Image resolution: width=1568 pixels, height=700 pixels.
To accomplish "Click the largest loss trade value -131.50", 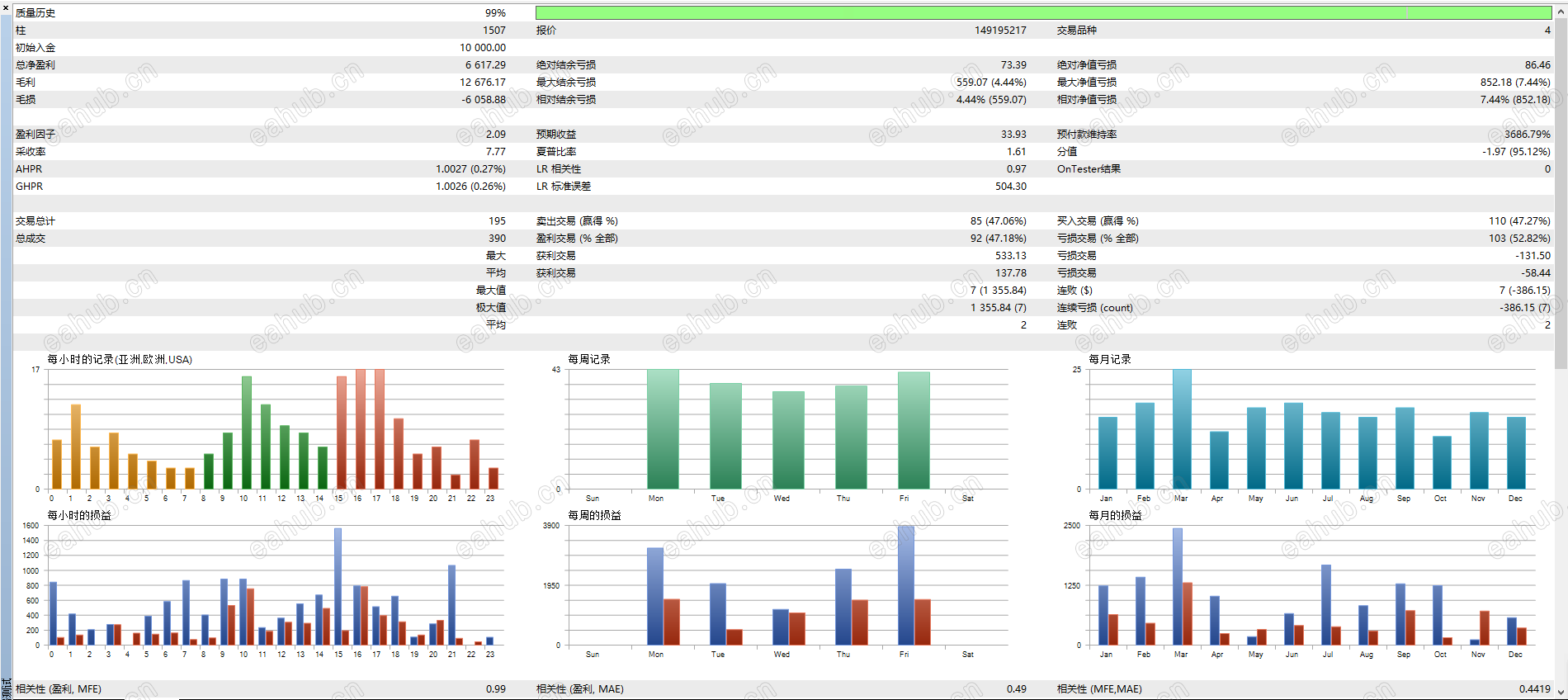I will tap(1533, 256).
